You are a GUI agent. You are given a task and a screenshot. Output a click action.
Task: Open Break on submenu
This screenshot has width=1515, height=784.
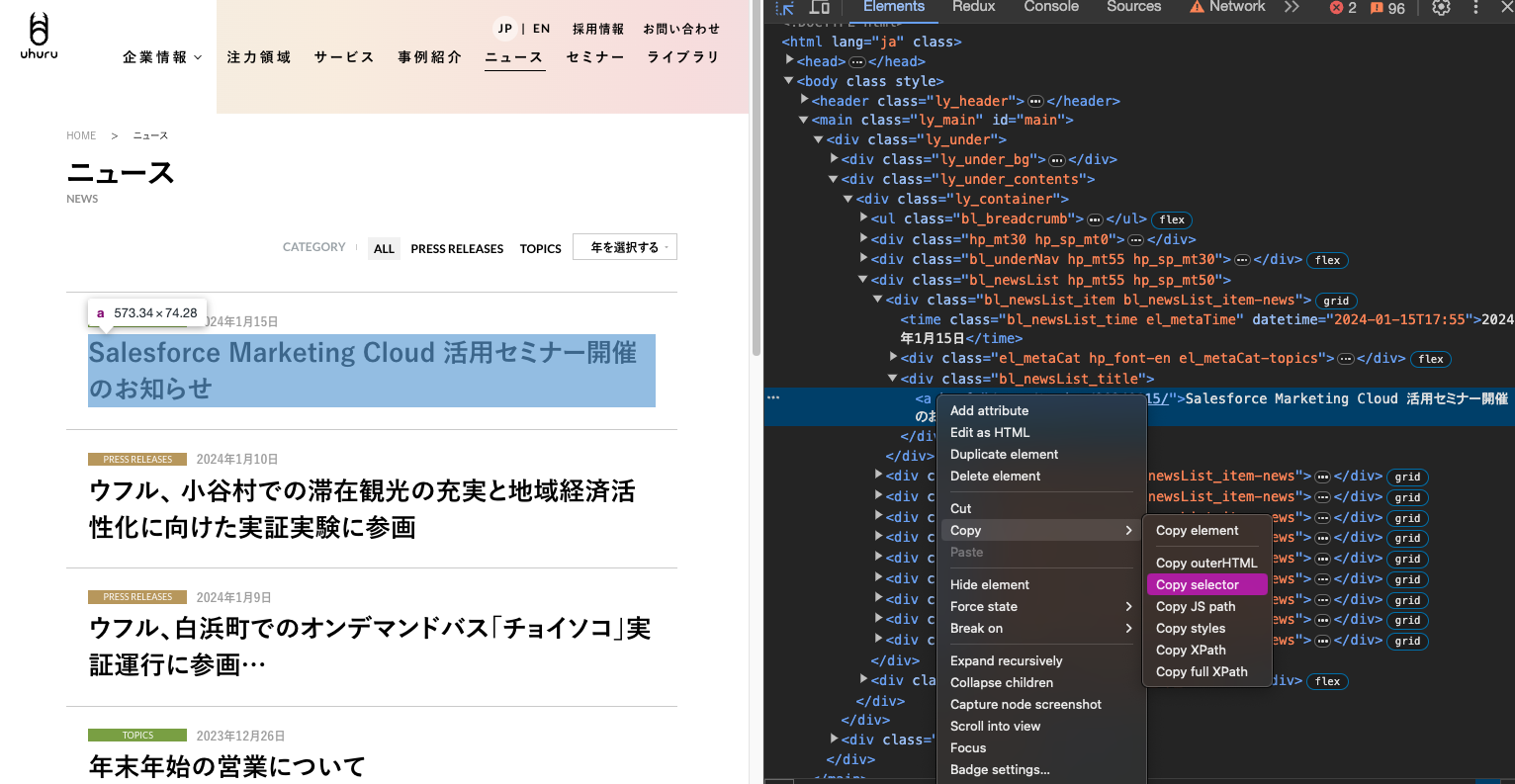[x=1041, y=628]
